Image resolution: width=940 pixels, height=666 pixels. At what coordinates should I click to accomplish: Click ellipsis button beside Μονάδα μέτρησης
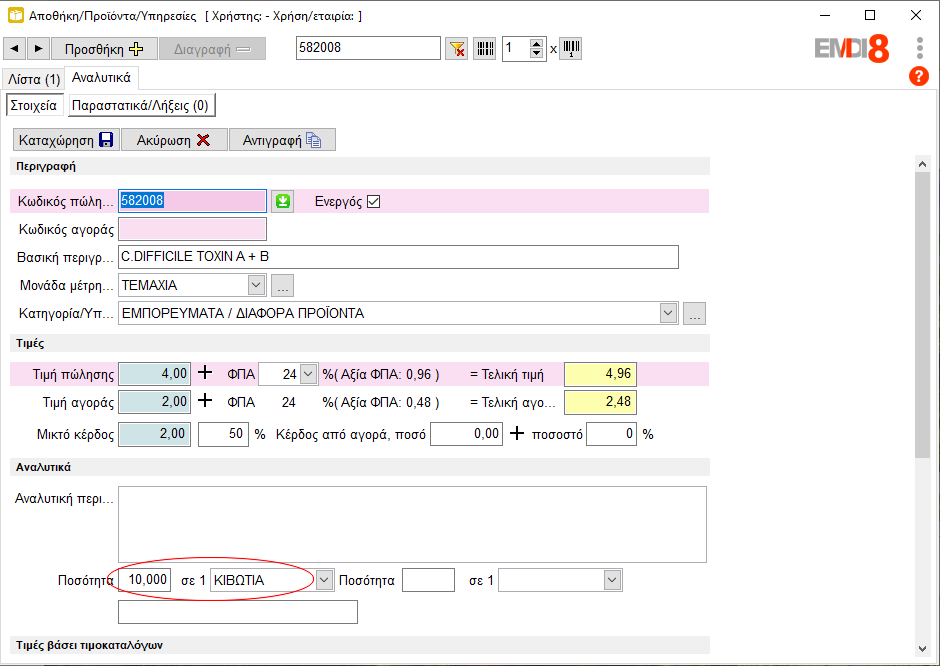282,285
